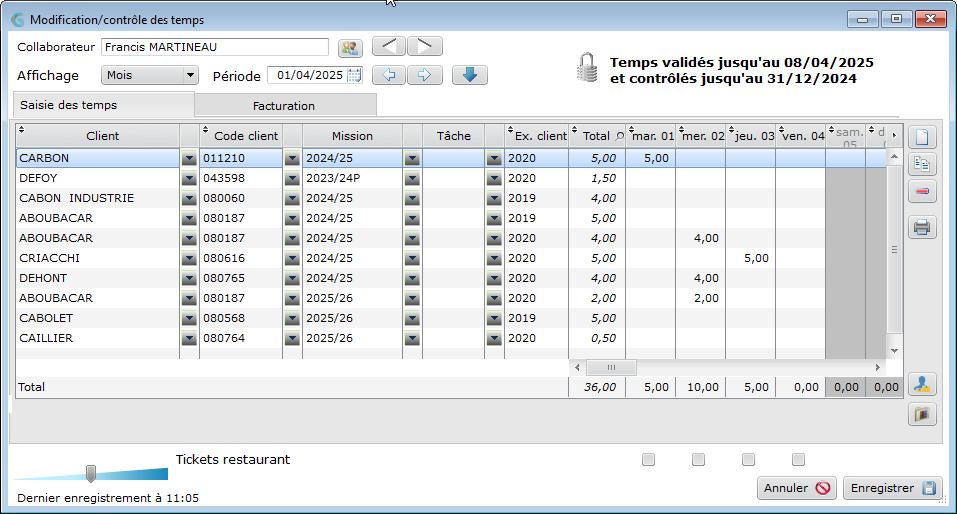Image resolution: width=957 pixels, height=514 pixels.
Task: Click the ven. 04 column header
Action: (801, 136)
